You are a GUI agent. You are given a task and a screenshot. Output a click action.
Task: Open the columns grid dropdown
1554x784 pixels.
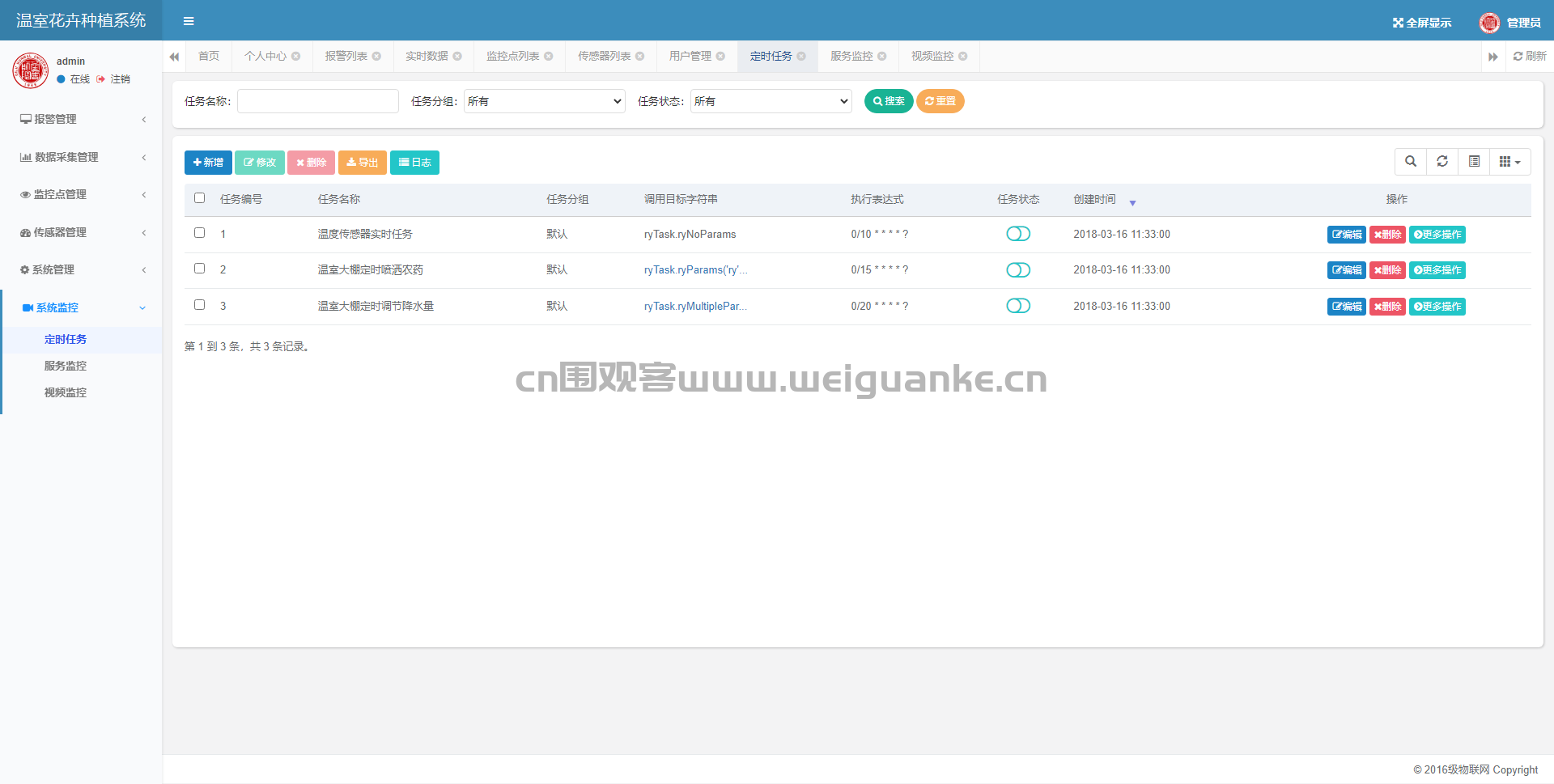pyautogui.click(x=1510, y=162)
